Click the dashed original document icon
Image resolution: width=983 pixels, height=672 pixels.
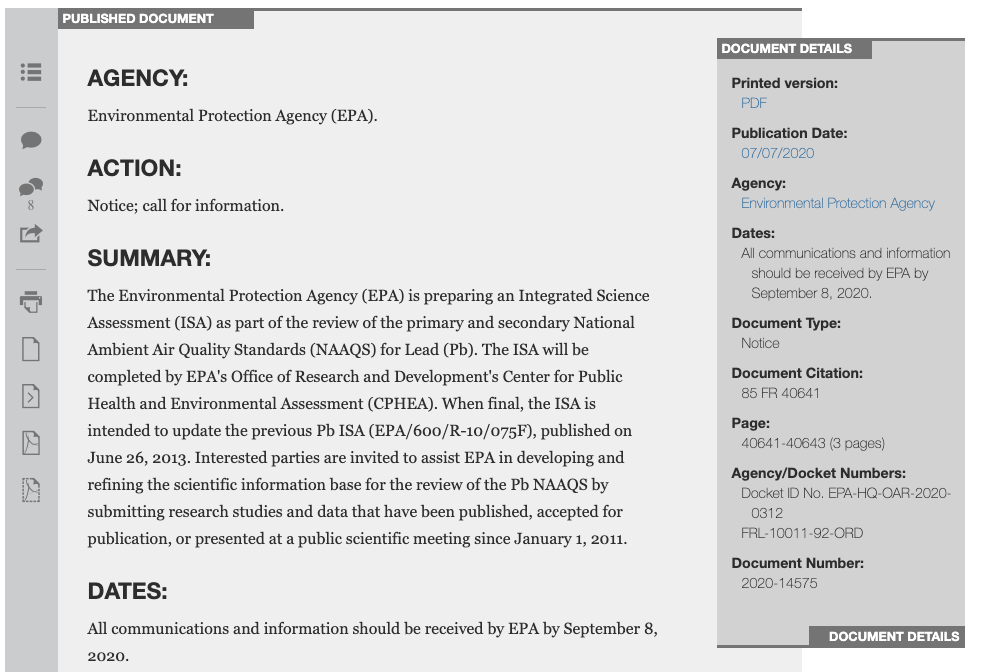coord(31,490)
